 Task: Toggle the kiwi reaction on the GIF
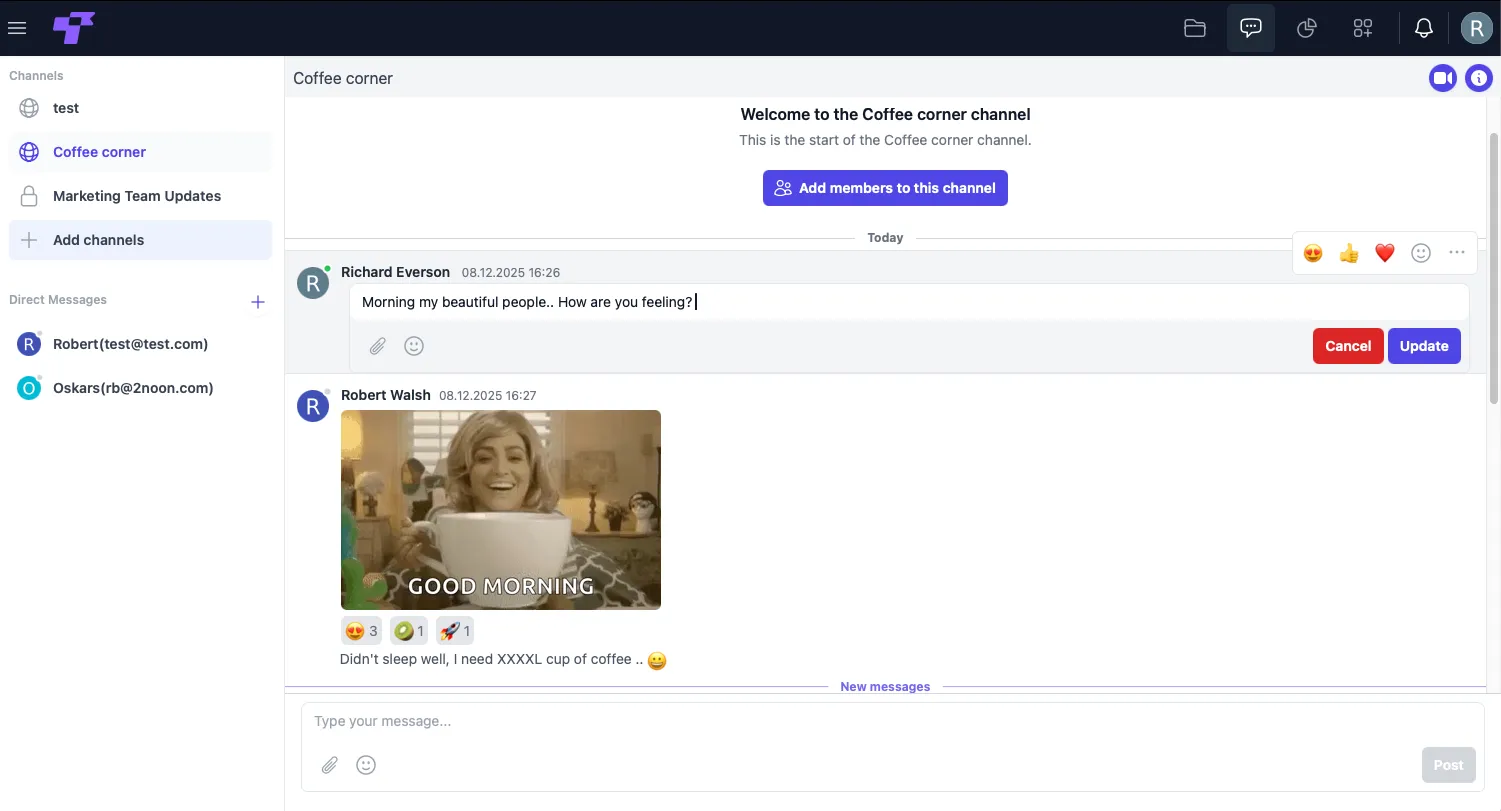pos(409,631)
